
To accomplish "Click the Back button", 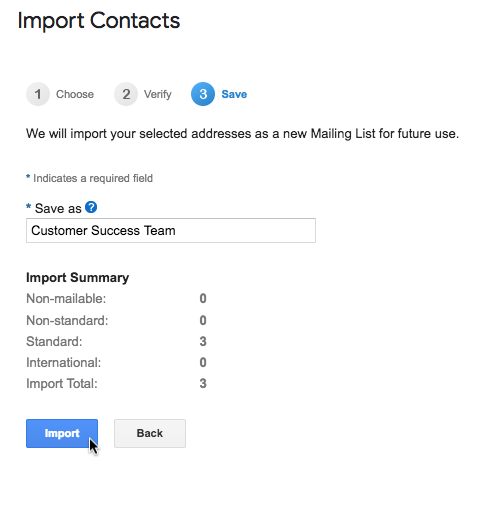I will (x=150, y=433).
